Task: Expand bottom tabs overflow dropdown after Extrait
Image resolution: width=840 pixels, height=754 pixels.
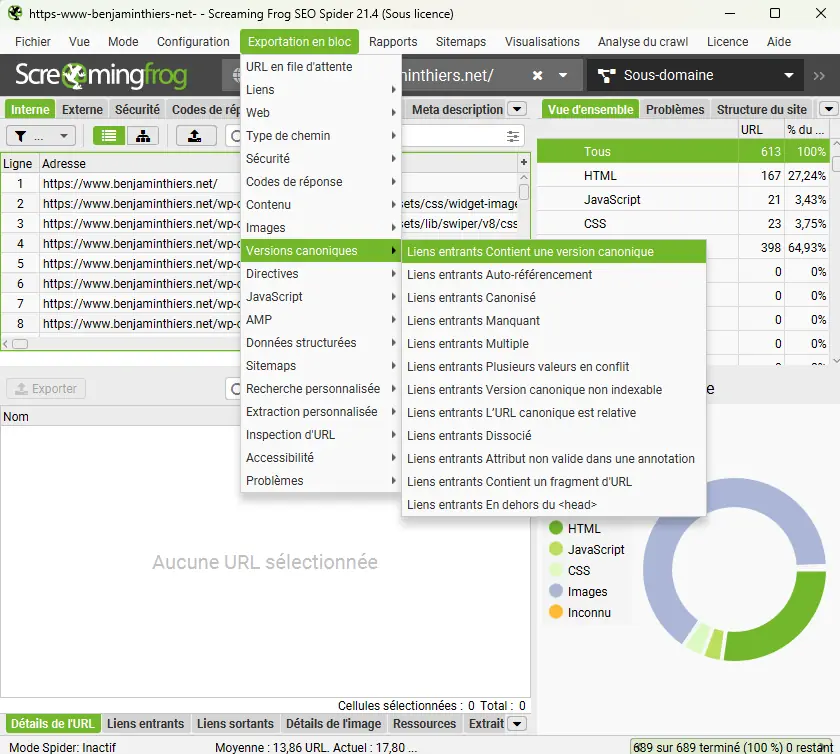Action: point(517,724)
